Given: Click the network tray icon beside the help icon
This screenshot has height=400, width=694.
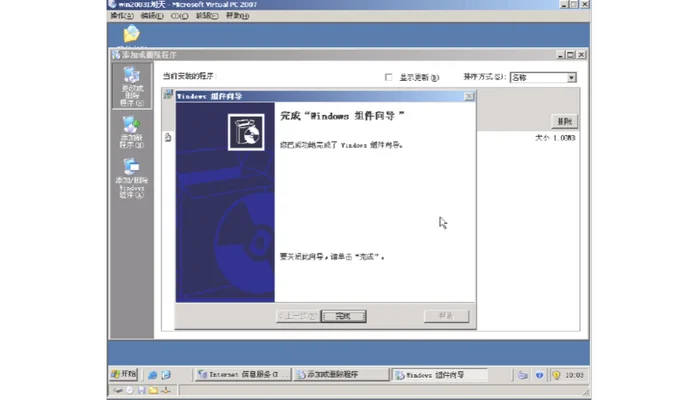Looking at the screenshot, I should click(523, 375).
